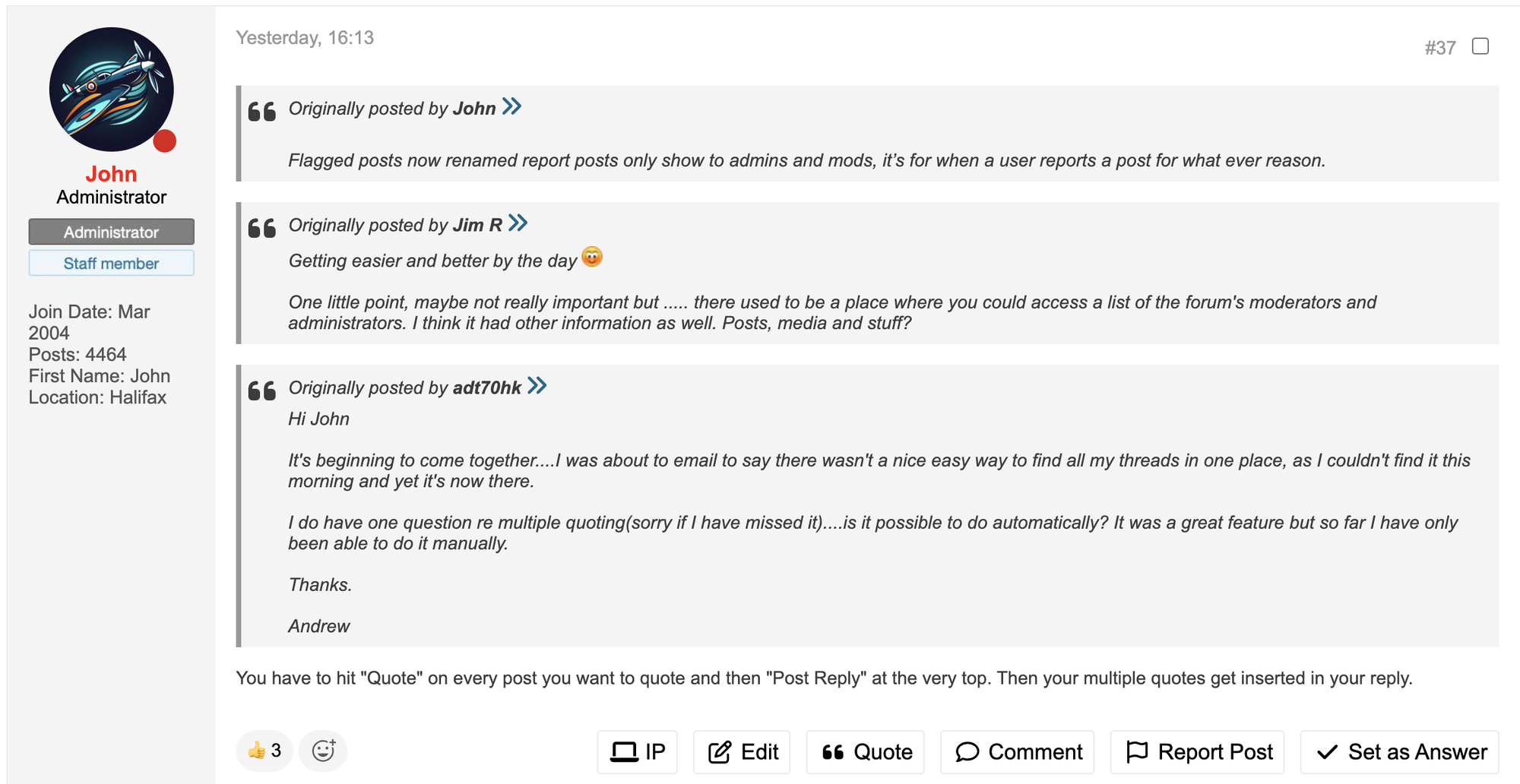The width and height of the screenshot is (1520, 784).
Task: View adt70hk's original post via arrow
Action: click(537, 386)
